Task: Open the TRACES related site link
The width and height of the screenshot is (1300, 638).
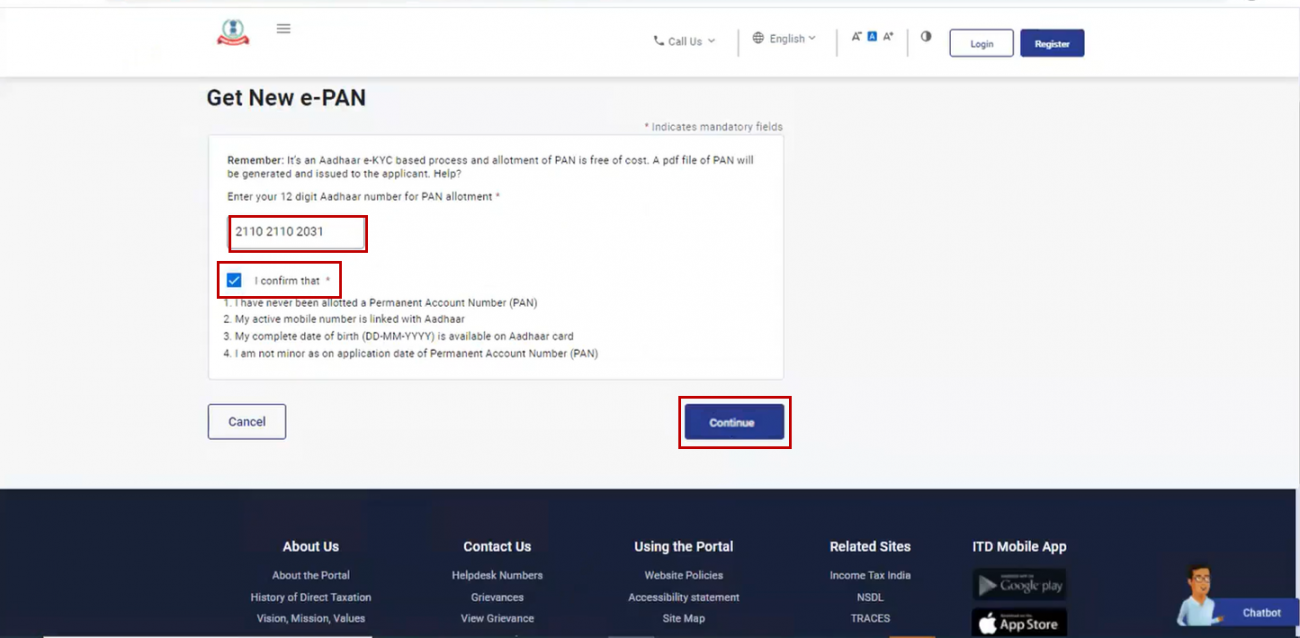Action: [869, 618]
